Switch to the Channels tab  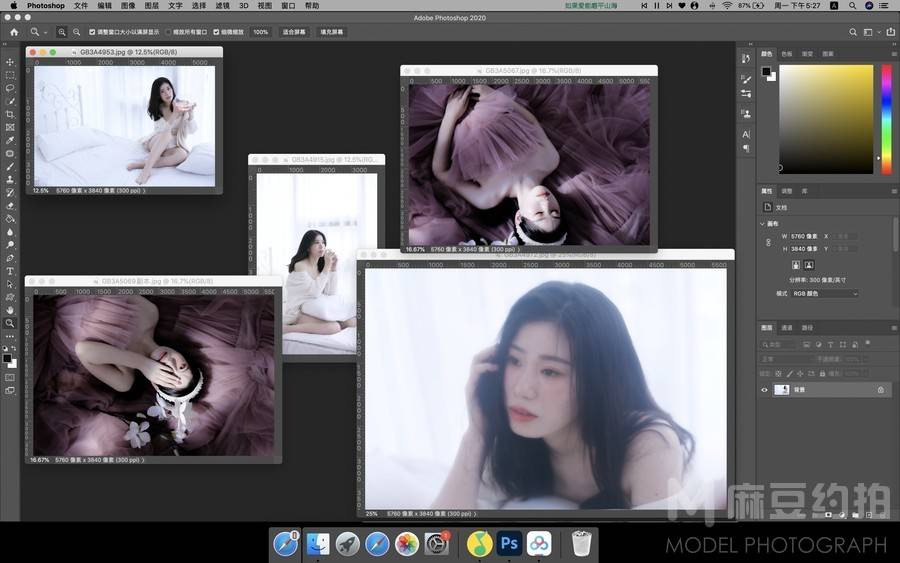click(787, 328)
